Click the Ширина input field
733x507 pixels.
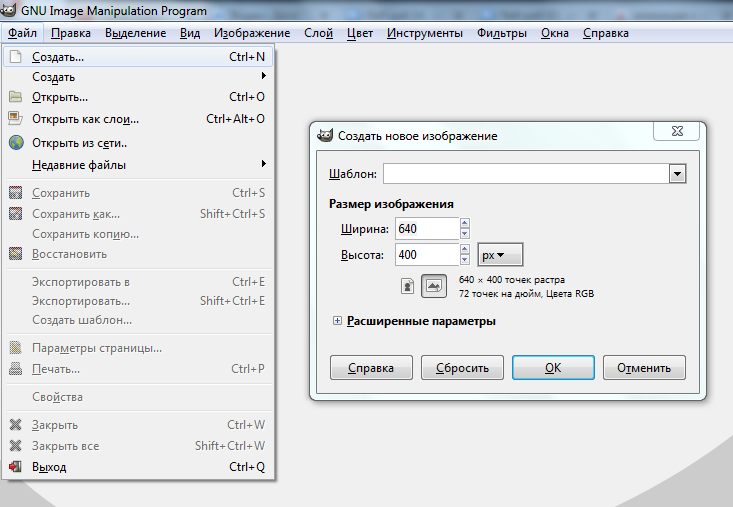click(x=427, y=229)
